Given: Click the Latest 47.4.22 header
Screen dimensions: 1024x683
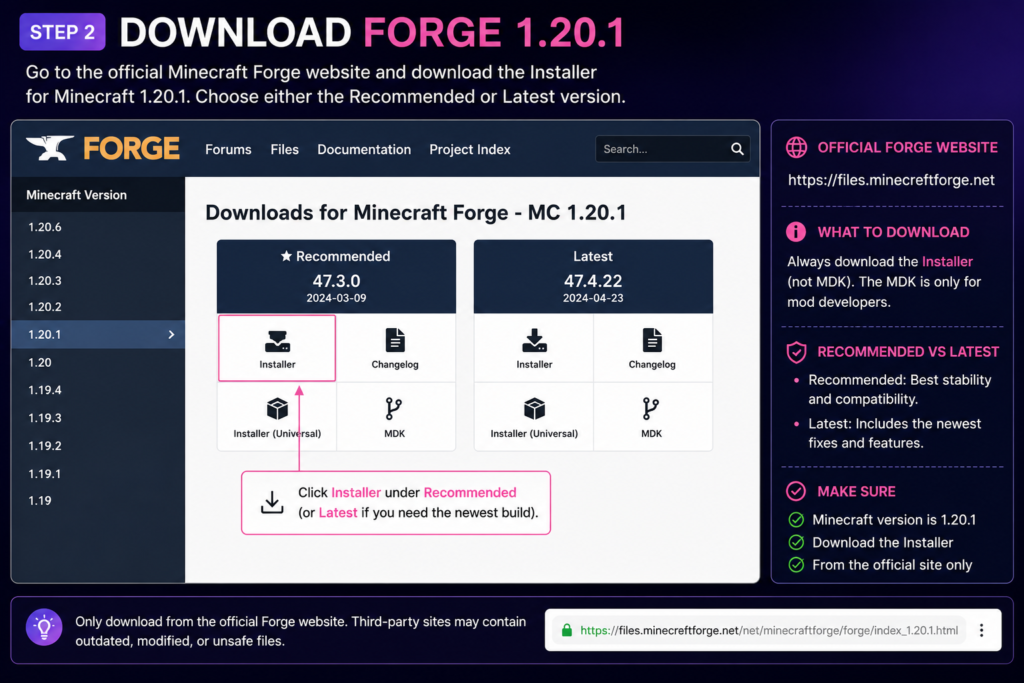Looking at the screenshot, I should (593, 276).
